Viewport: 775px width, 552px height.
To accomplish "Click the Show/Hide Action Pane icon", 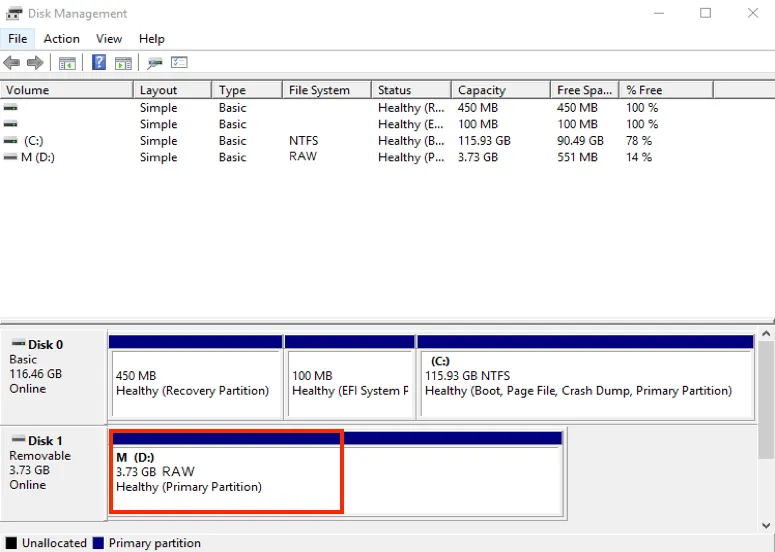I will (123, 63).
